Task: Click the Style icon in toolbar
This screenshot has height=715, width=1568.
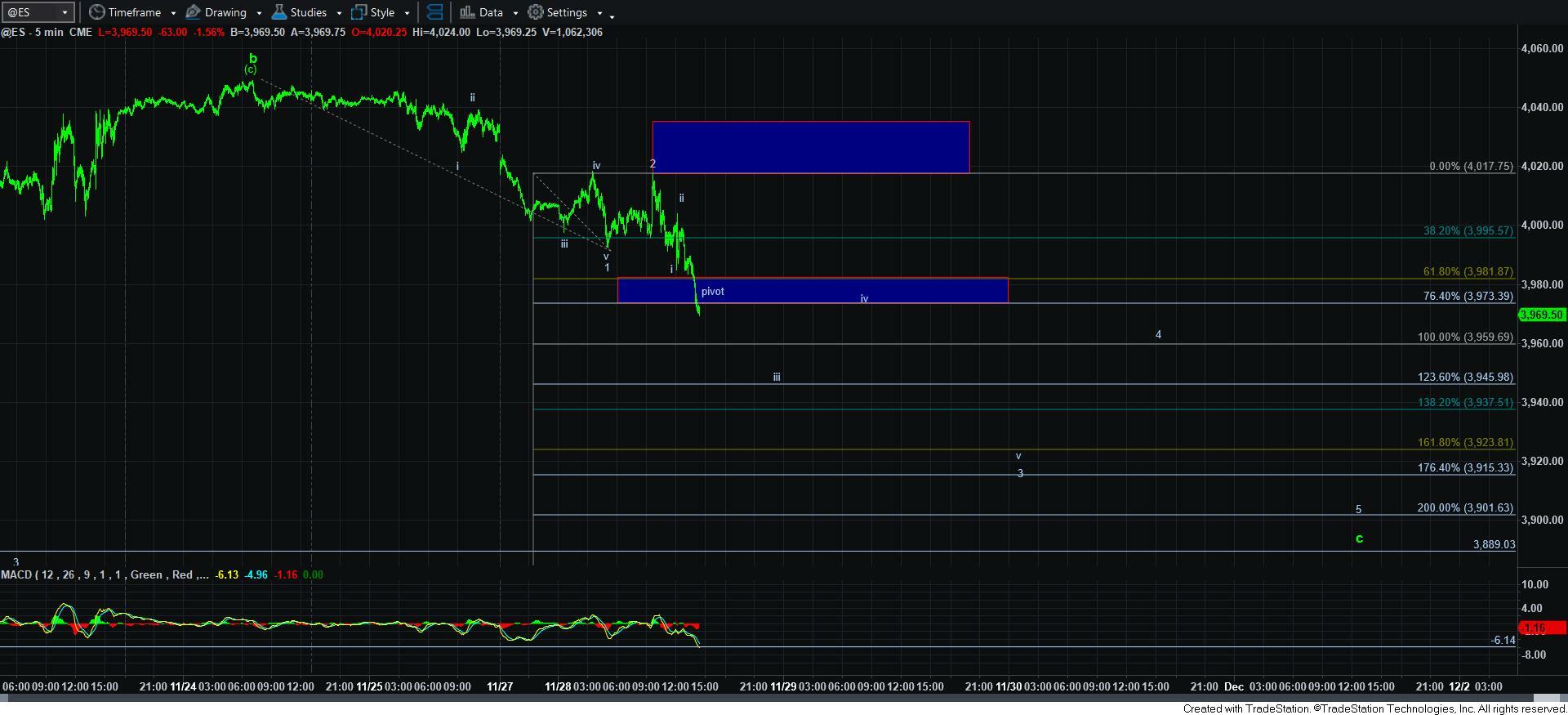Action: pos(359,12)
